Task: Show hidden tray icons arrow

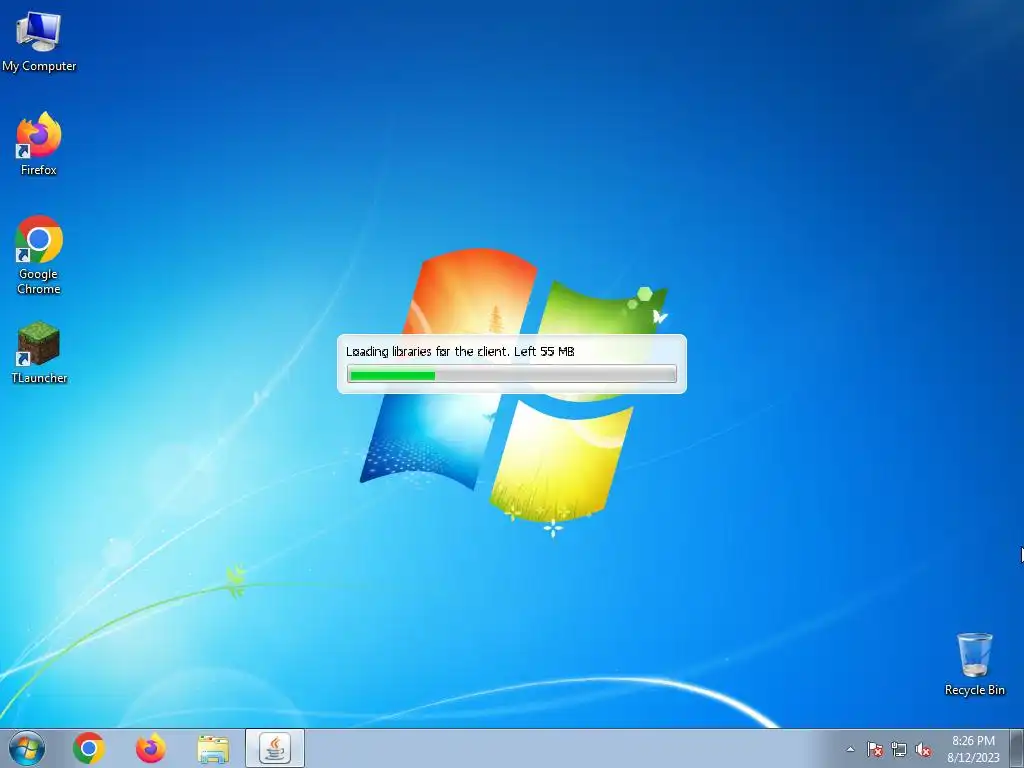Action: pos(850,749)
